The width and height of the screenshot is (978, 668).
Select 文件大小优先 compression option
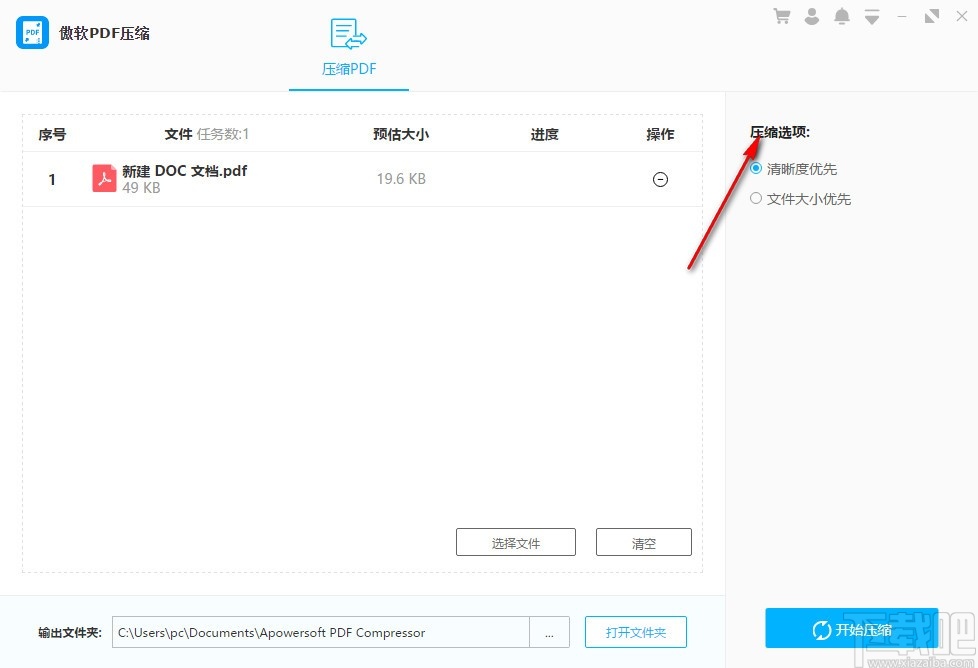click(801, 198)
